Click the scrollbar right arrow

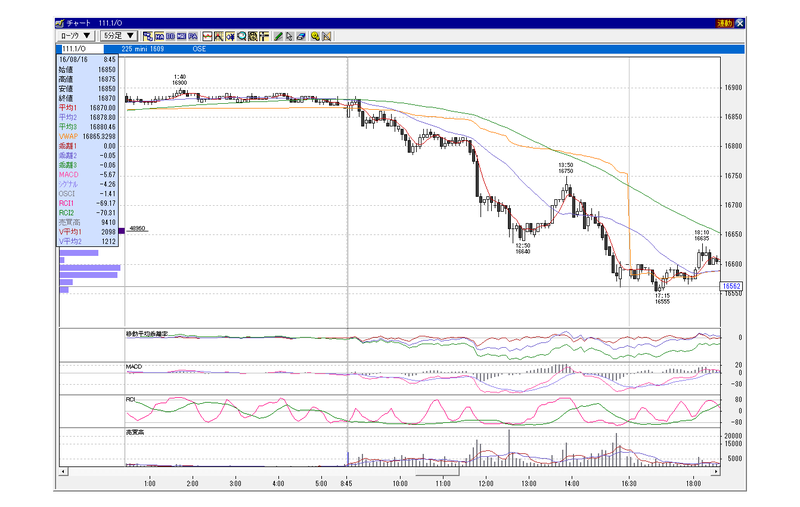coord(716,471)
